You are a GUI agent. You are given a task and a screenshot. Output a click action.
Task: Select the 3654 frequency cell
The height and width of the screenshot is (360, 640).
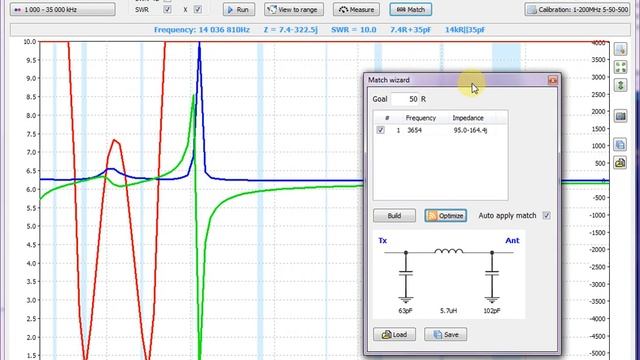(x=415, y=130)
